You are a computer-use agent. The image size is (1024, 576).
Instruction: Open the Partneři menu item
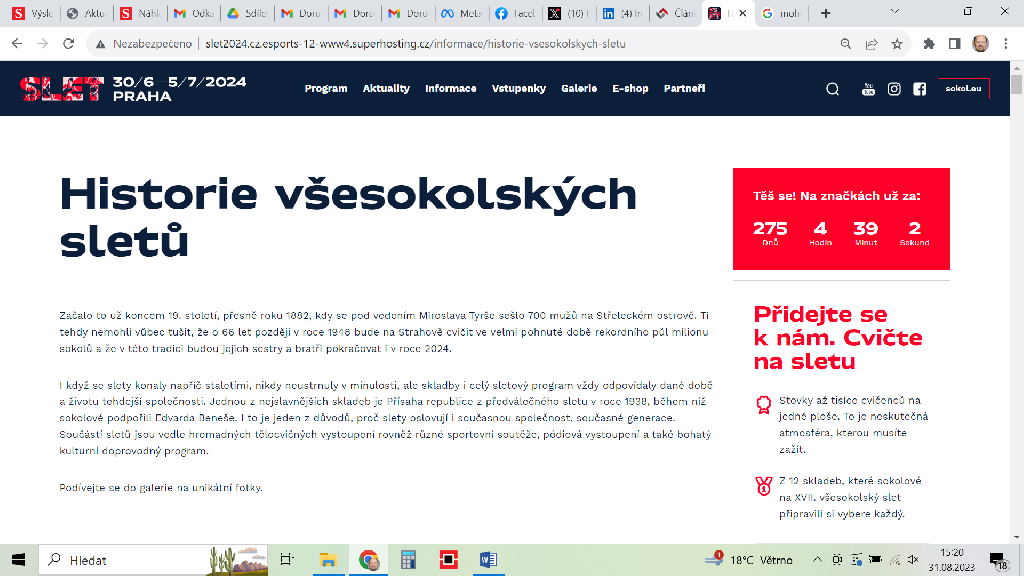tap(684, 89)
